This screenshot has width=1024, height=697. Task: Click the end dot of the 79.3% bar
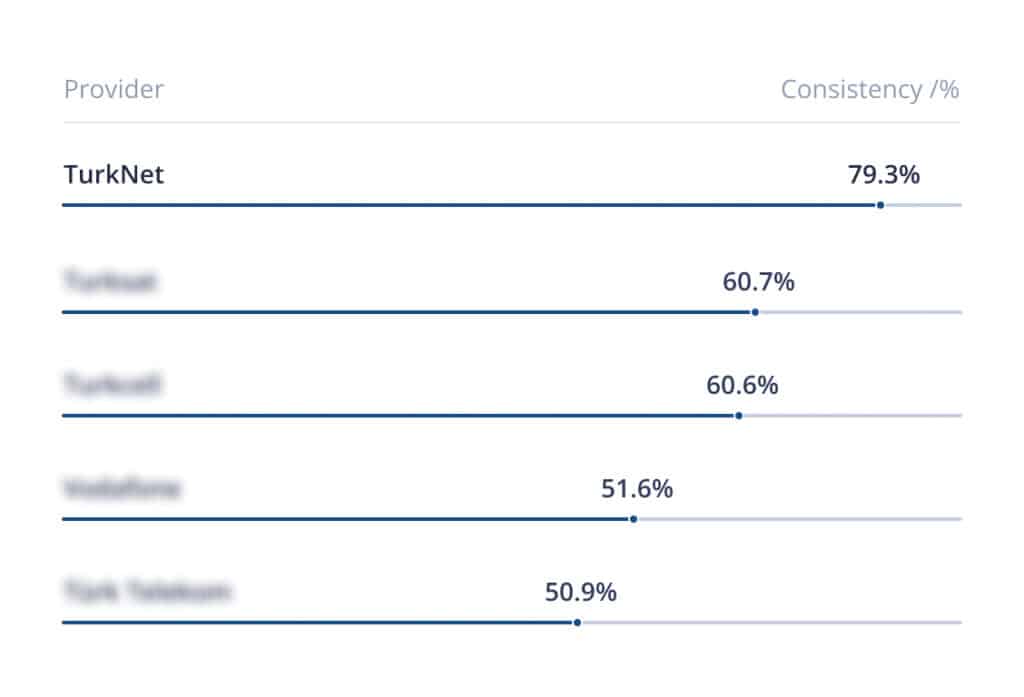click(x=880, y=205)
